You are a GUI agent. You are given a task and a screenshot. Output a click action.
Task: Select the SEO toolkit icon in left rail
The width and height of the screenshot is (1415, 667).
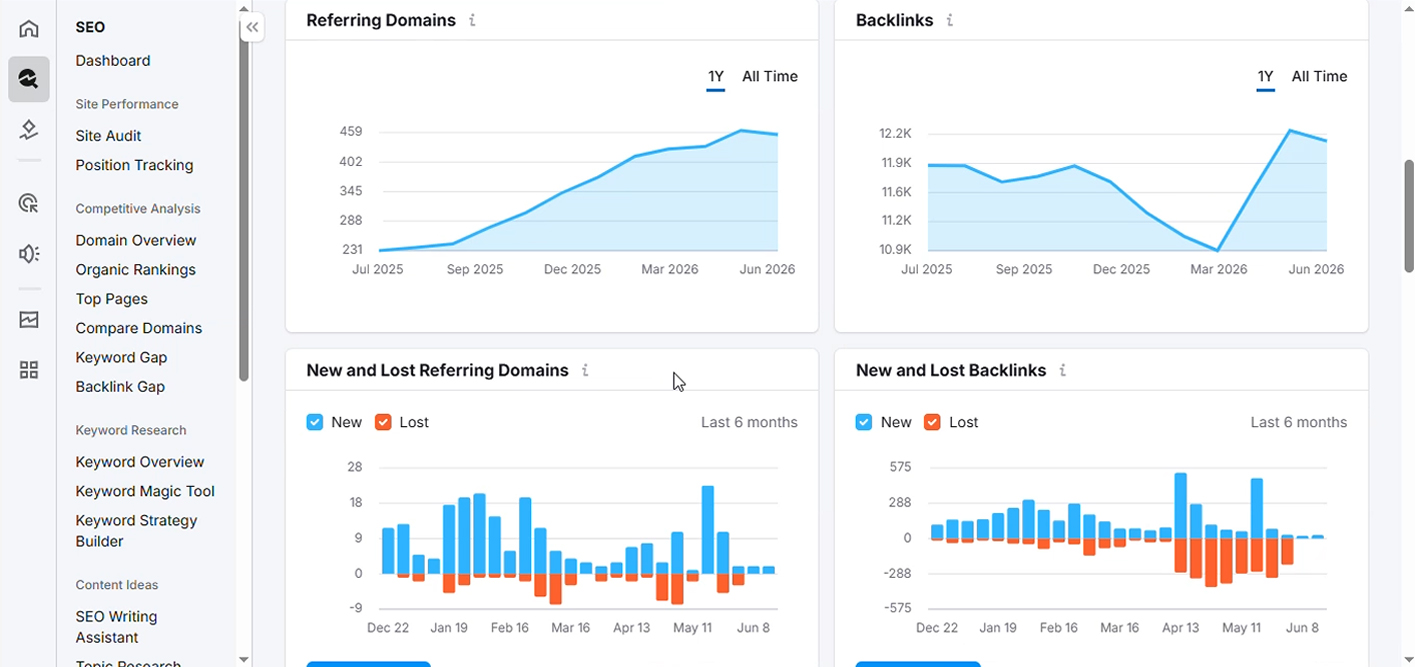click(x=29, y=79)
